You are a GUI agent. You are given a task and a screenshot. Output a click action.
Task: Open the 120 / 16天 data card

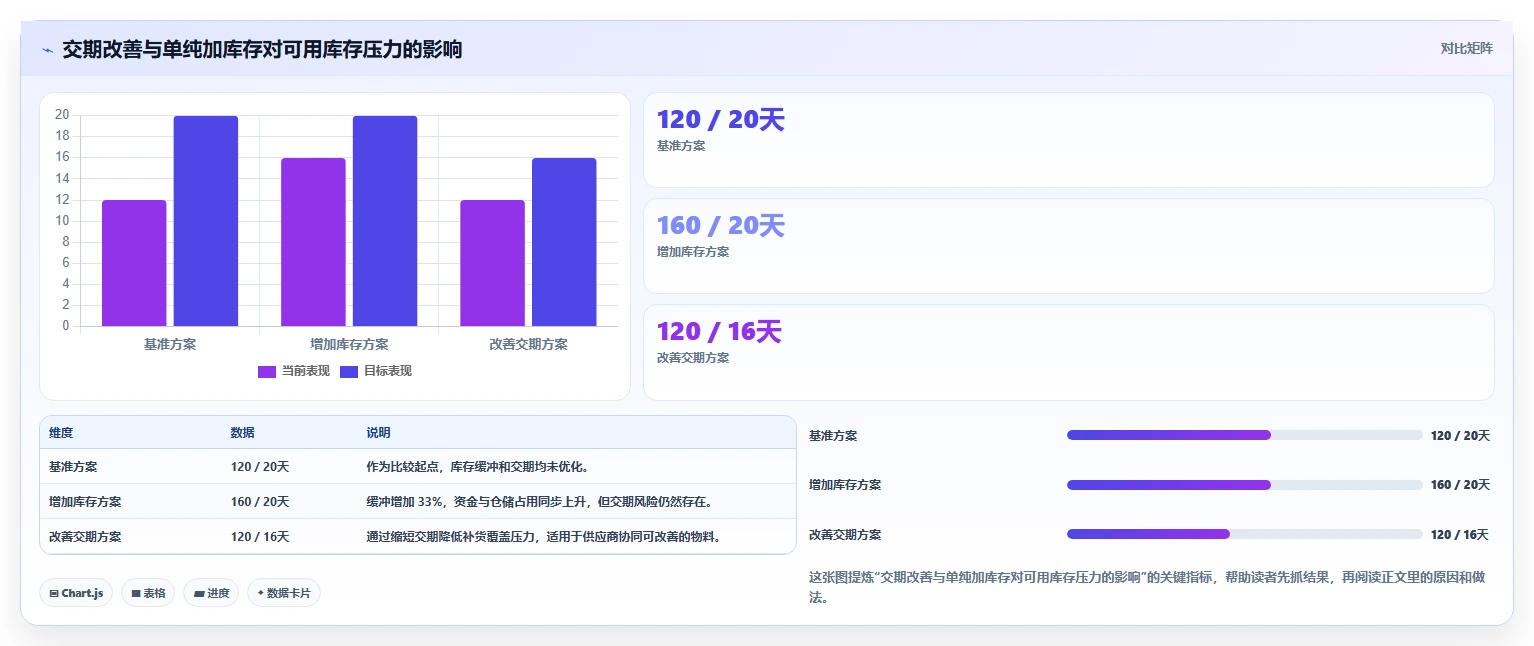coord(1068,352)
